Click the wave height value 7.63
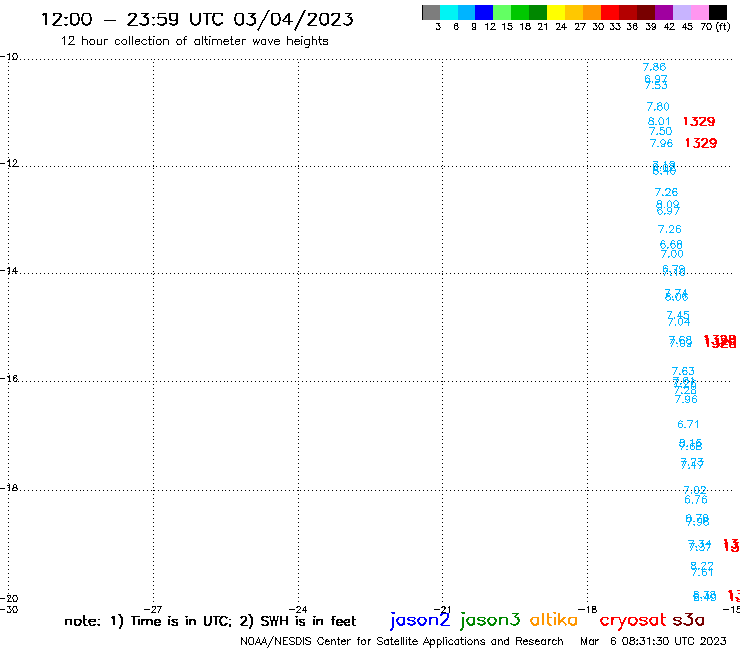This screenshot has width=740, height=650. (x=683, y=371)
